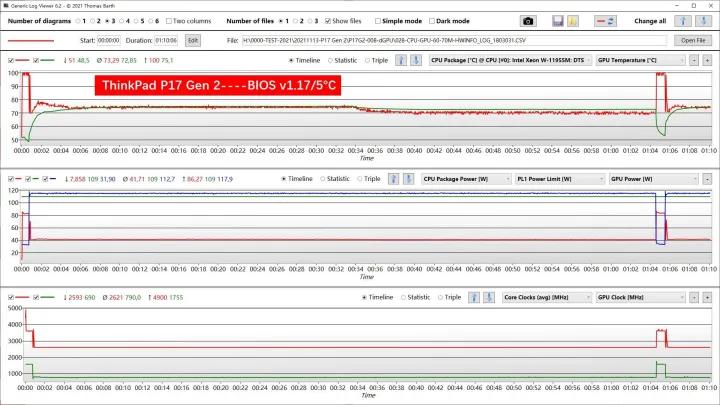Viewport: 720px width, 405px height.
Task: Click the minus button in the clocks diagram row
Action: (693, 297)
